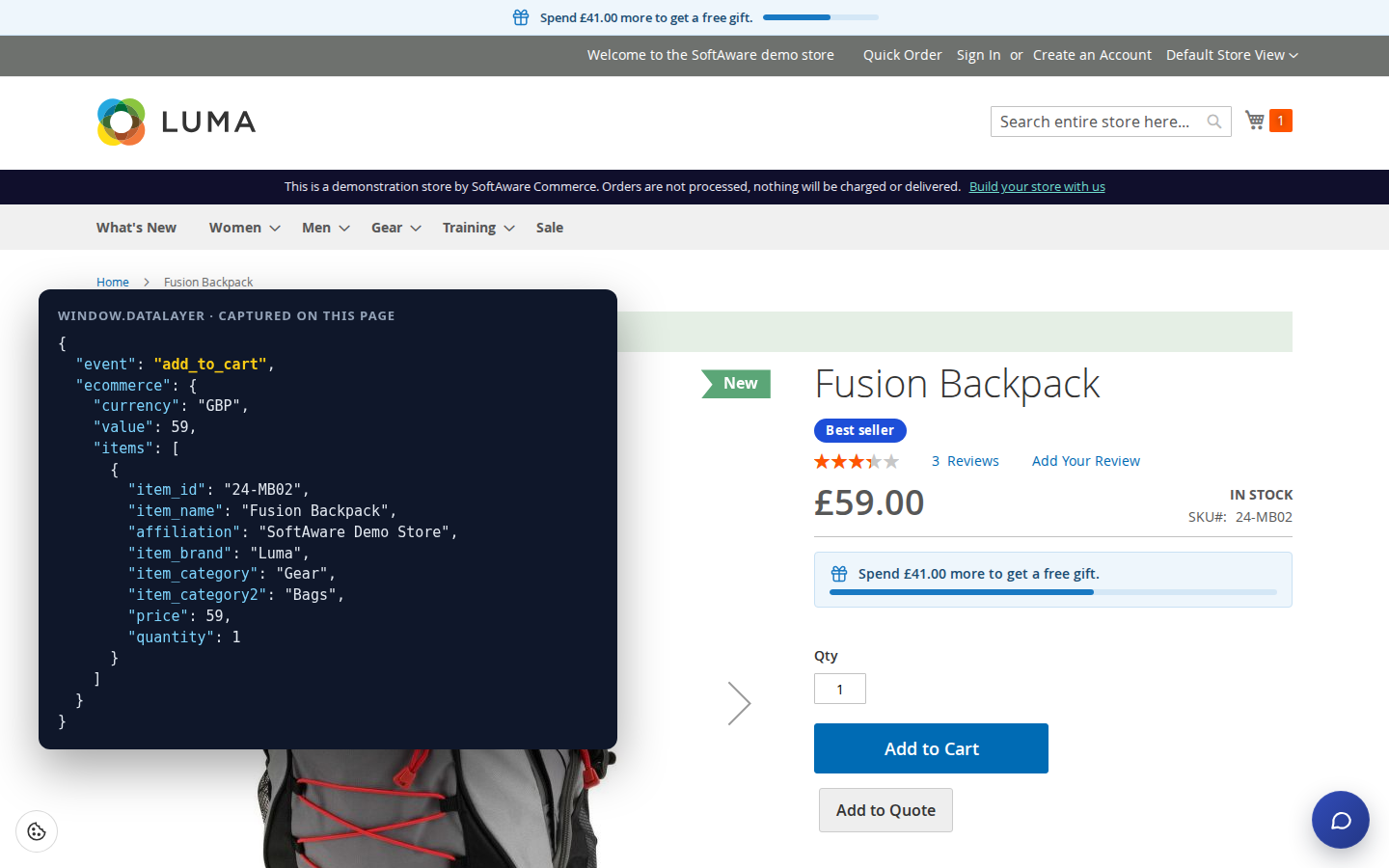Viewport: 1389px width, 868px height.
Task: Click Sign In link
Action: click(x=978, y=55)
